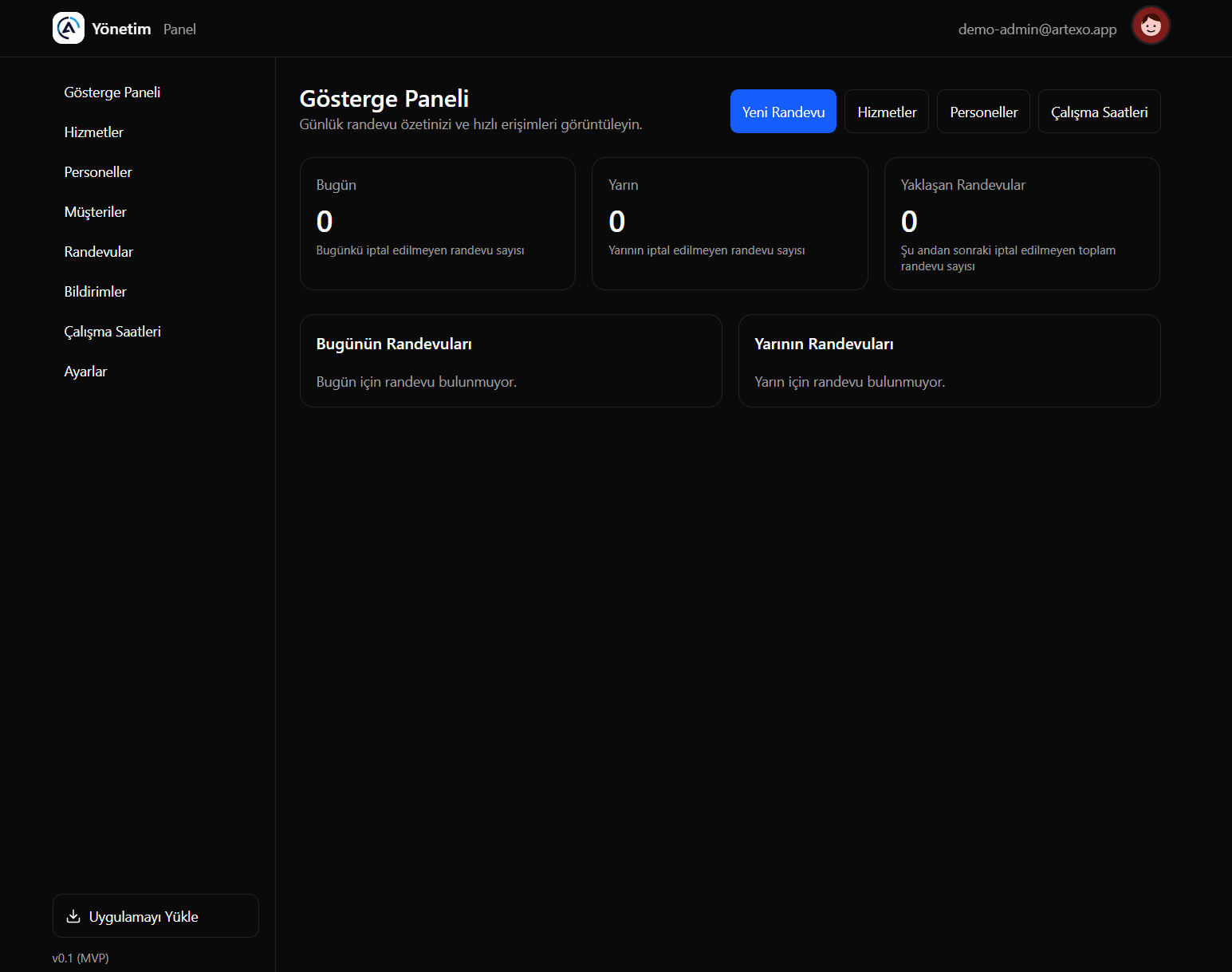The image size is (1232, 972).
Task: Go to Çalışma Saatleri in sidebar
Action: pos(112,332)
